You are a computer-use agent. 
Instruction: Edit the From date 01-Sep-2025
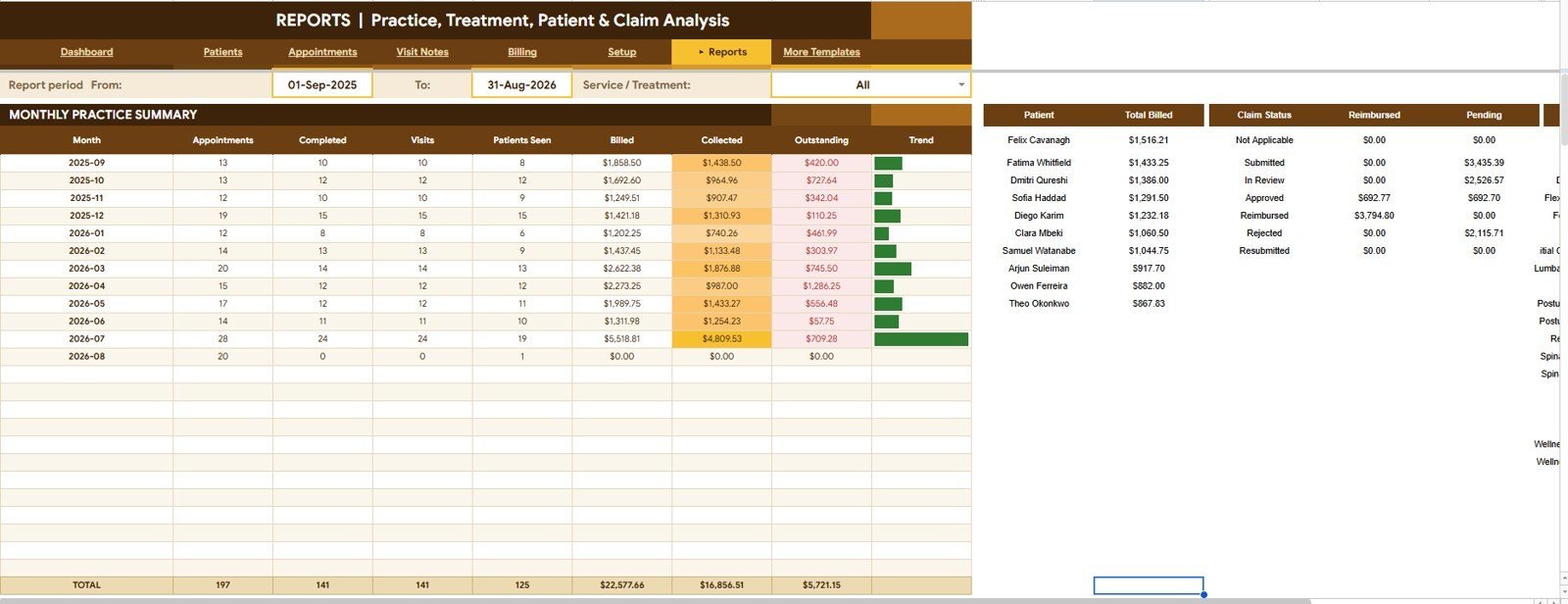tap(322, 84)
